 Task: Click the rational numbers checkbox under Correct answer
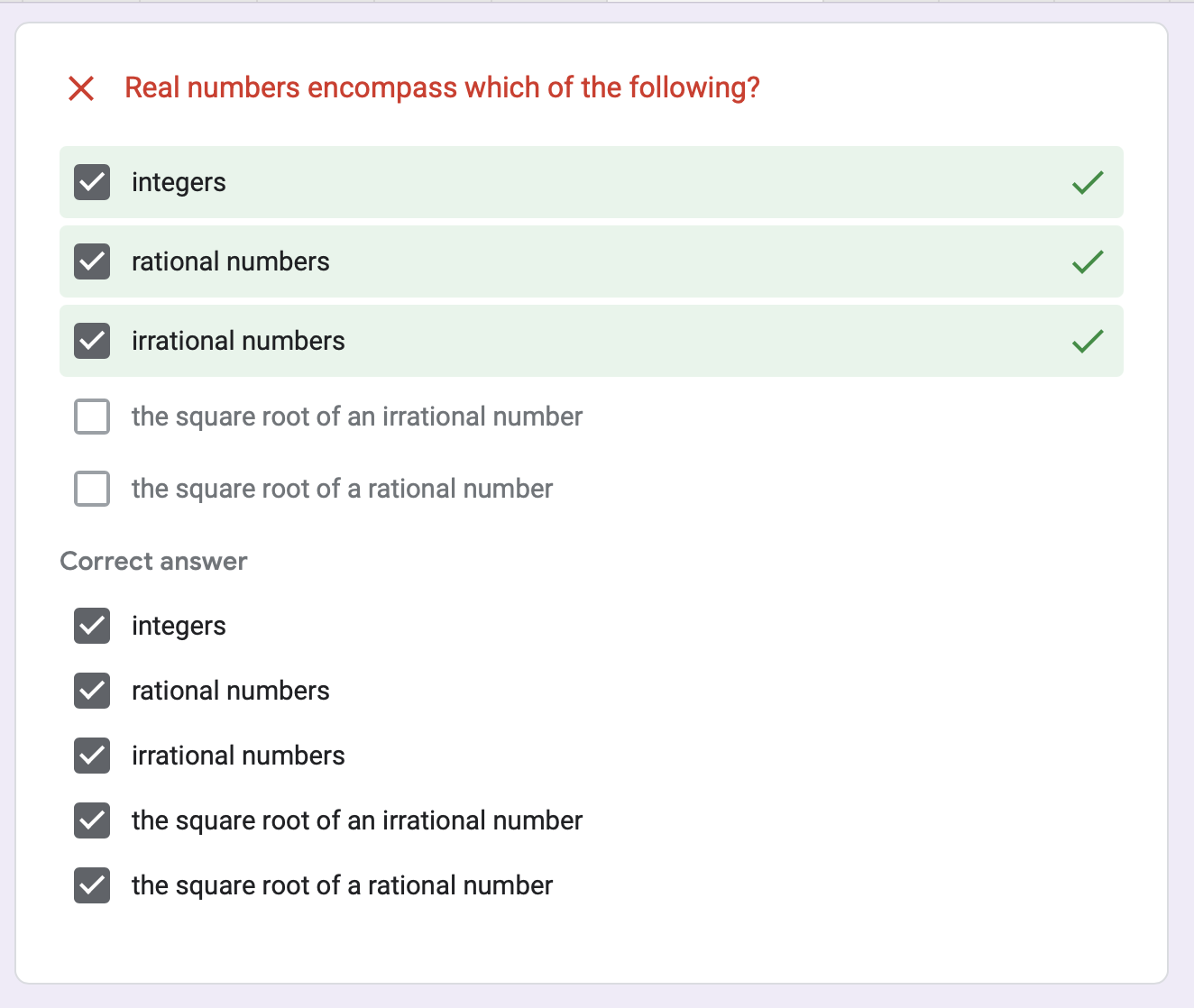(92, 691)
